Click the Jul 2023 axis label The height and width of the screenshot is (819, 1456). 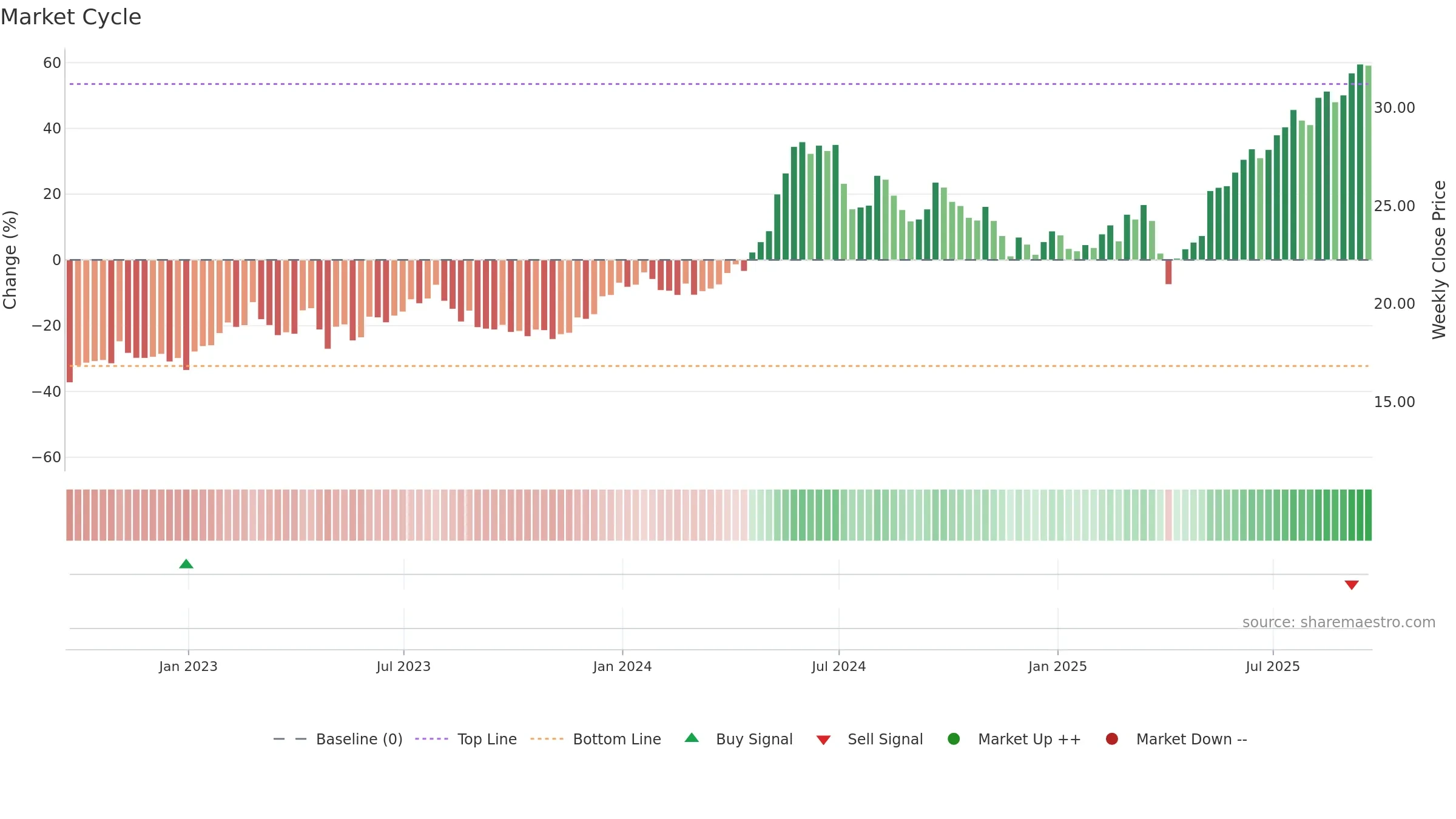click(x=403, y=666)
